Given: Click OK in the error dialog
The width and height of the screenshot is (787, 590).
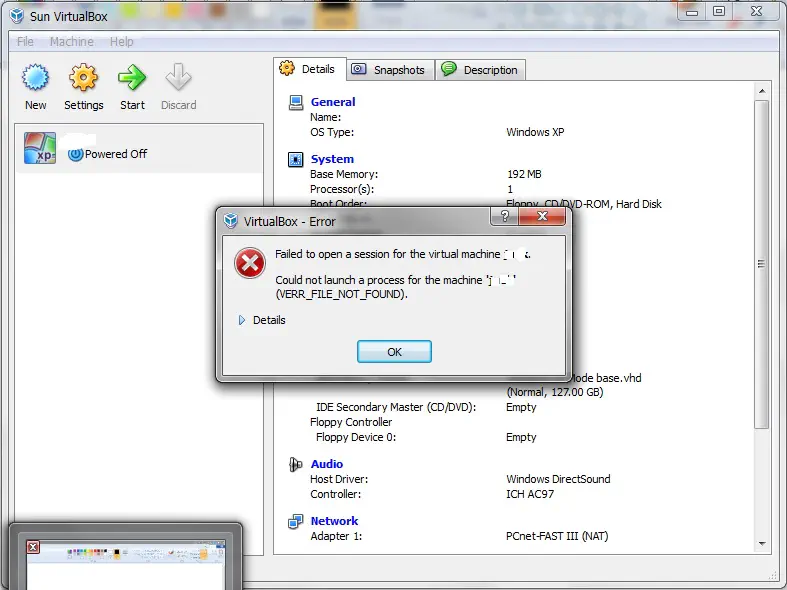Looking at the screenshot, I should point(394,351).
